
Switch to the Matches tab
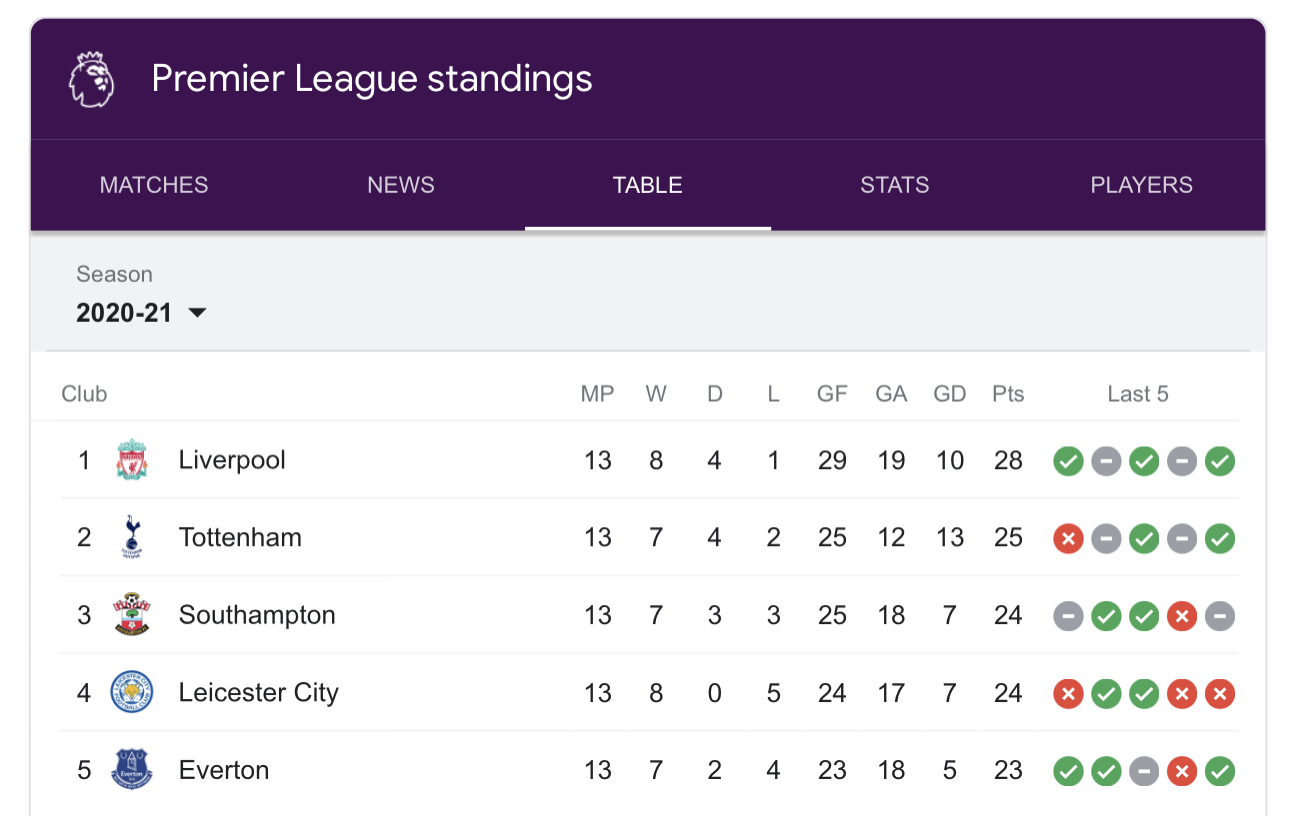(154, 185)
